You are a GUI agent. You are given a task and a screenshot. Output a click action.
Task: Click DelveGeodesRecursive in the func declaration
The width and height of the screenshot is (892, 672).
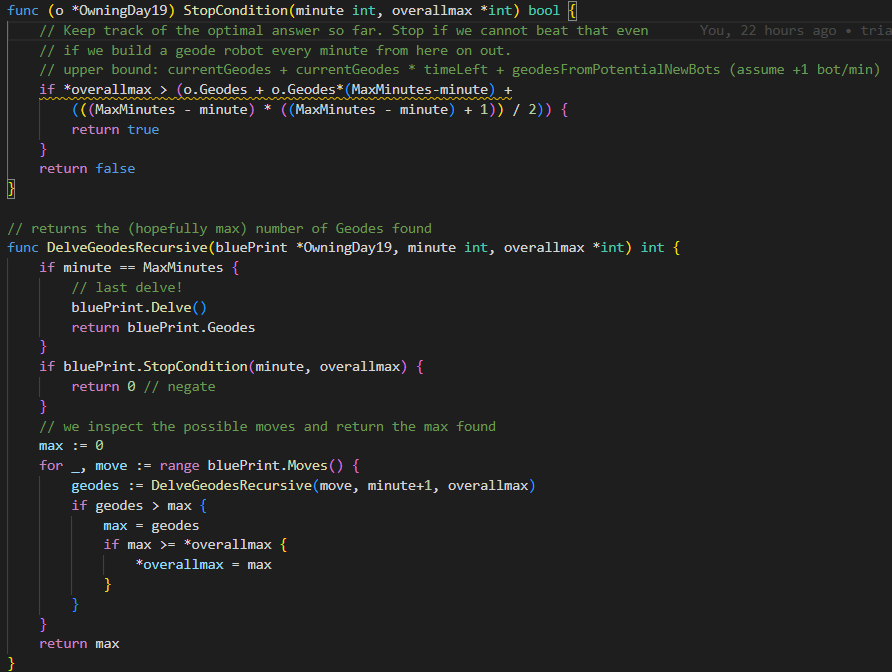tap(127, 248)
